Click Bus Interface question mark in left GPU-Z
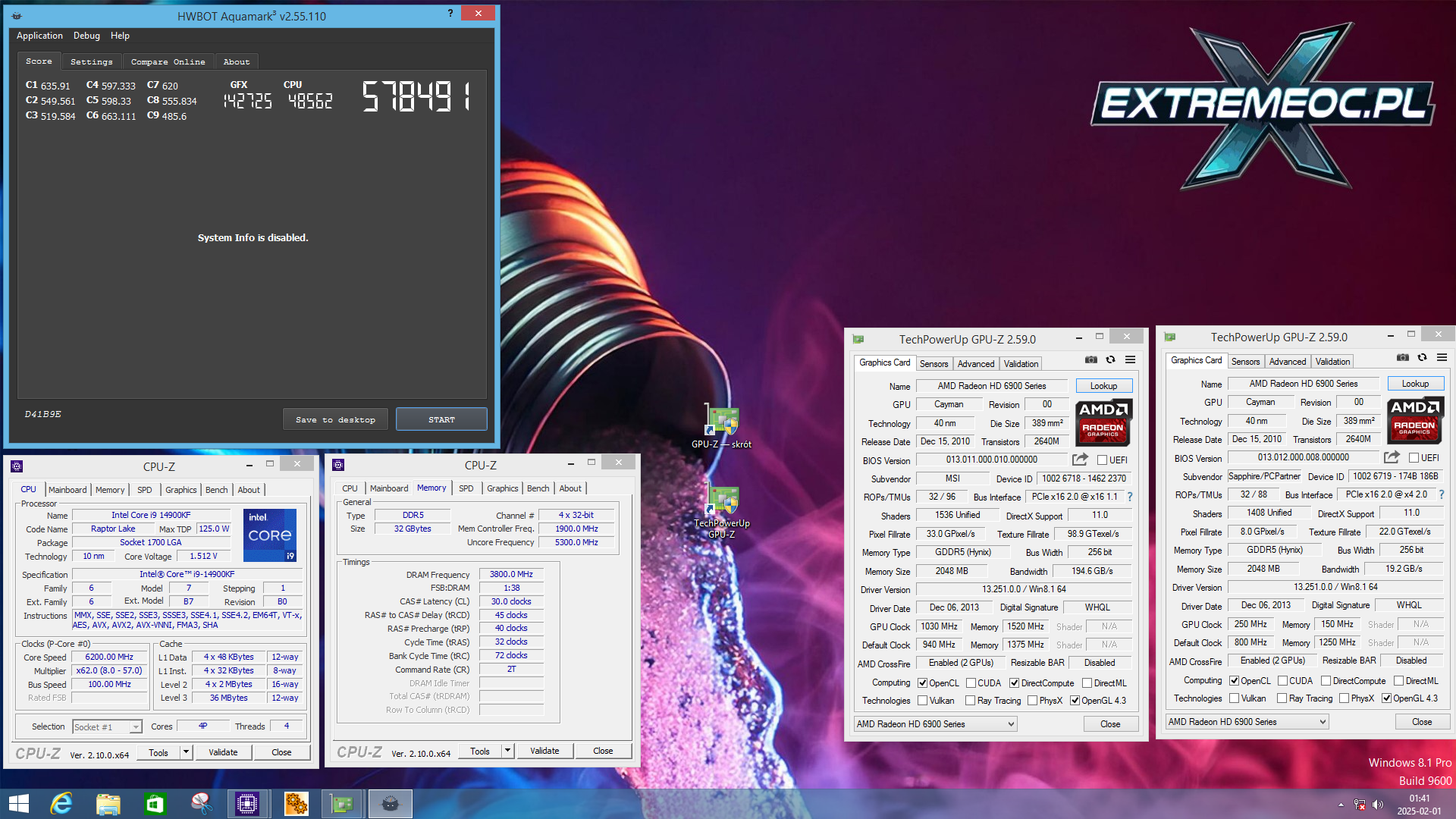Screen dimensions: 1456x819 1130,497
